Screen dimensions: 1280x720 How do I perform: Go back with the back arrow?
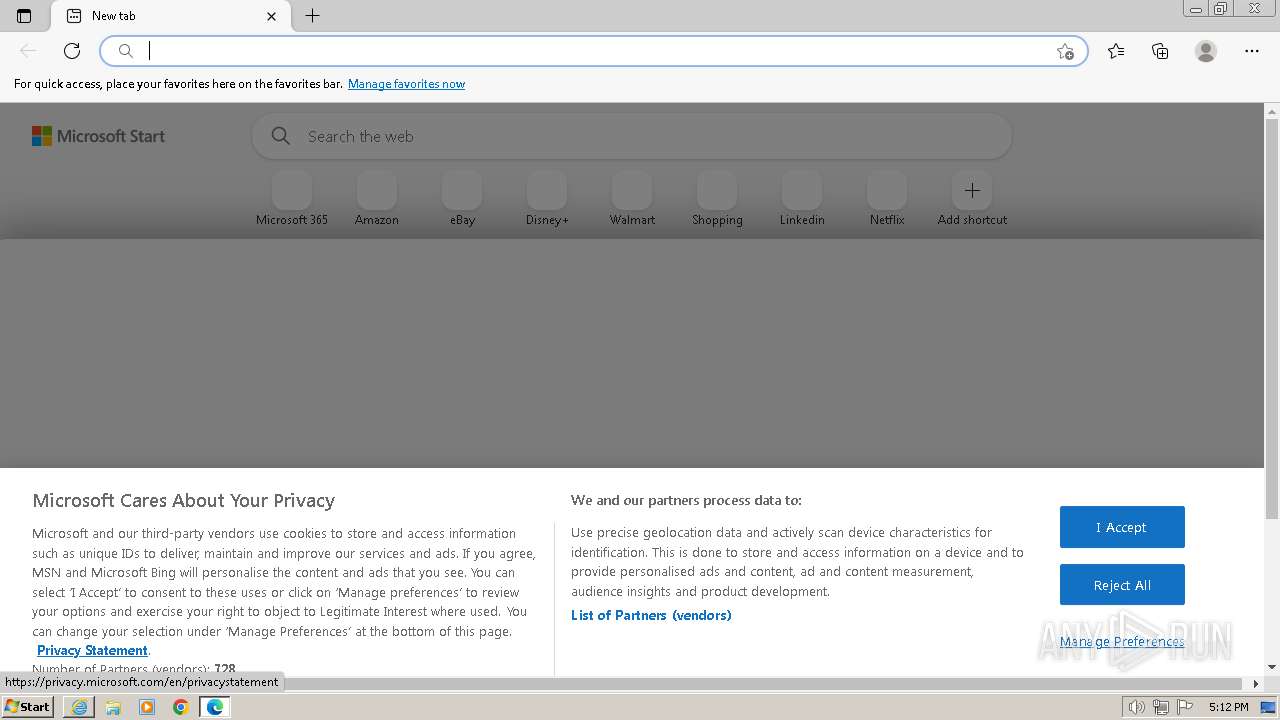[28, 51]
